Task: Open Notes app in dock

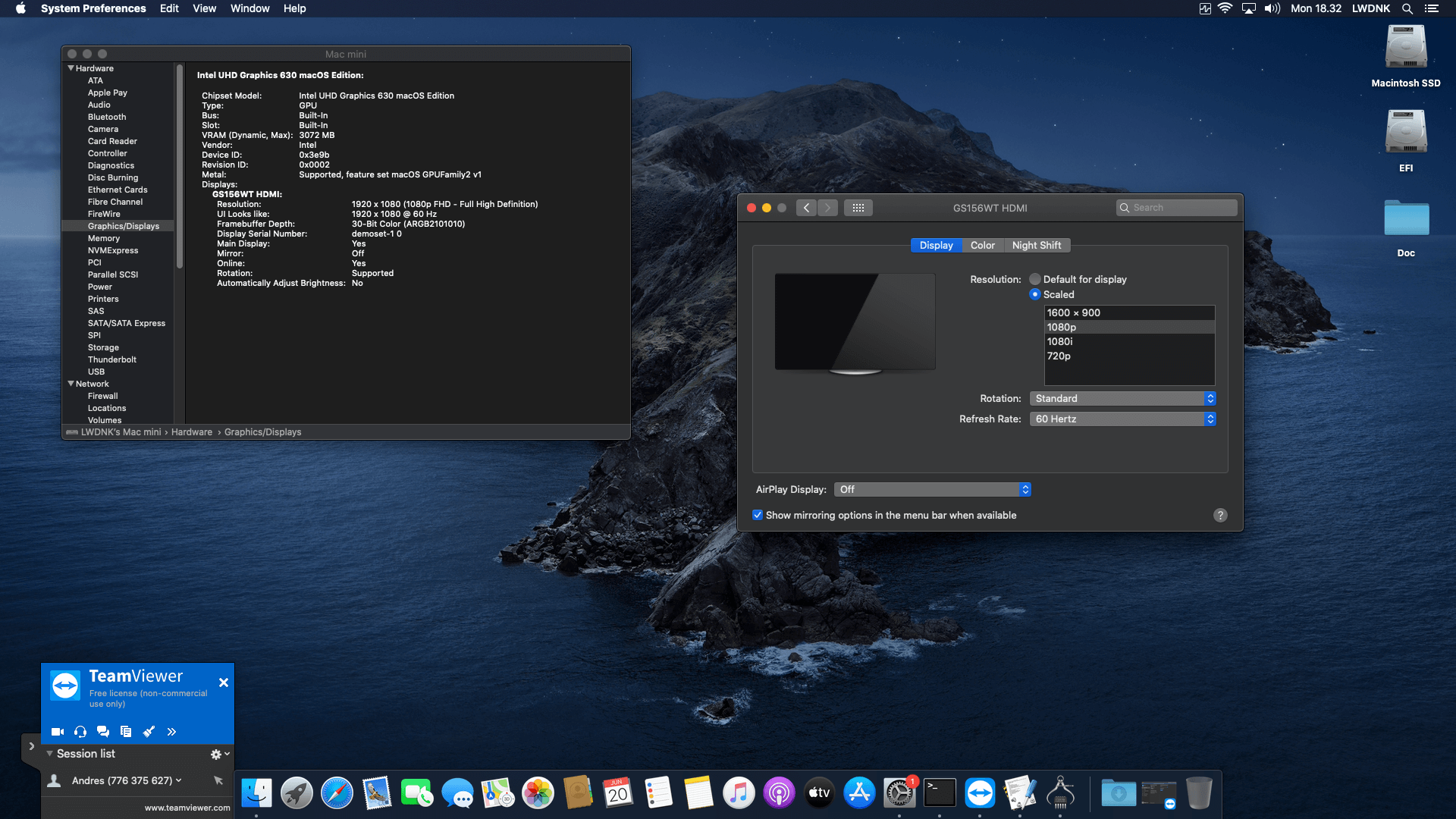Action: (698, 793)
